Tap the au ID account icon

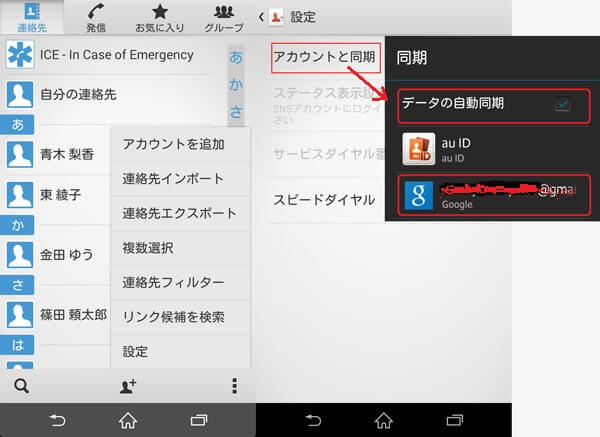point(419,149)
